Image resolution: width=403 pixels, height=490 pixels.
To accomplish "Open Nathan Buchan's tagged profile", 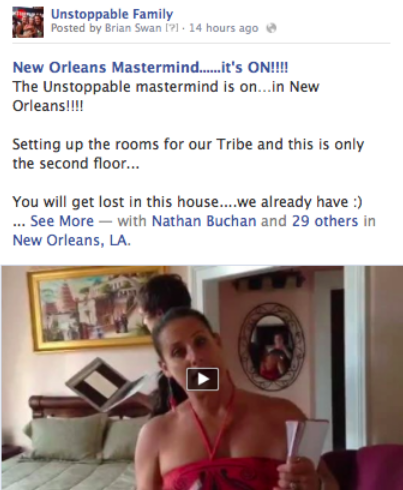I will point(204,221).
